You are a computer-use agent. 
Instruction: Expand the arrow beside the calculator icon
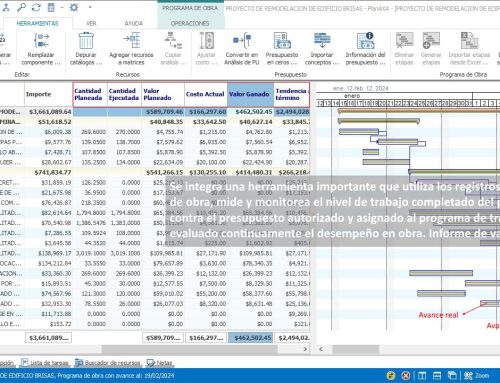pyautogui.click(x=62, y=7)
